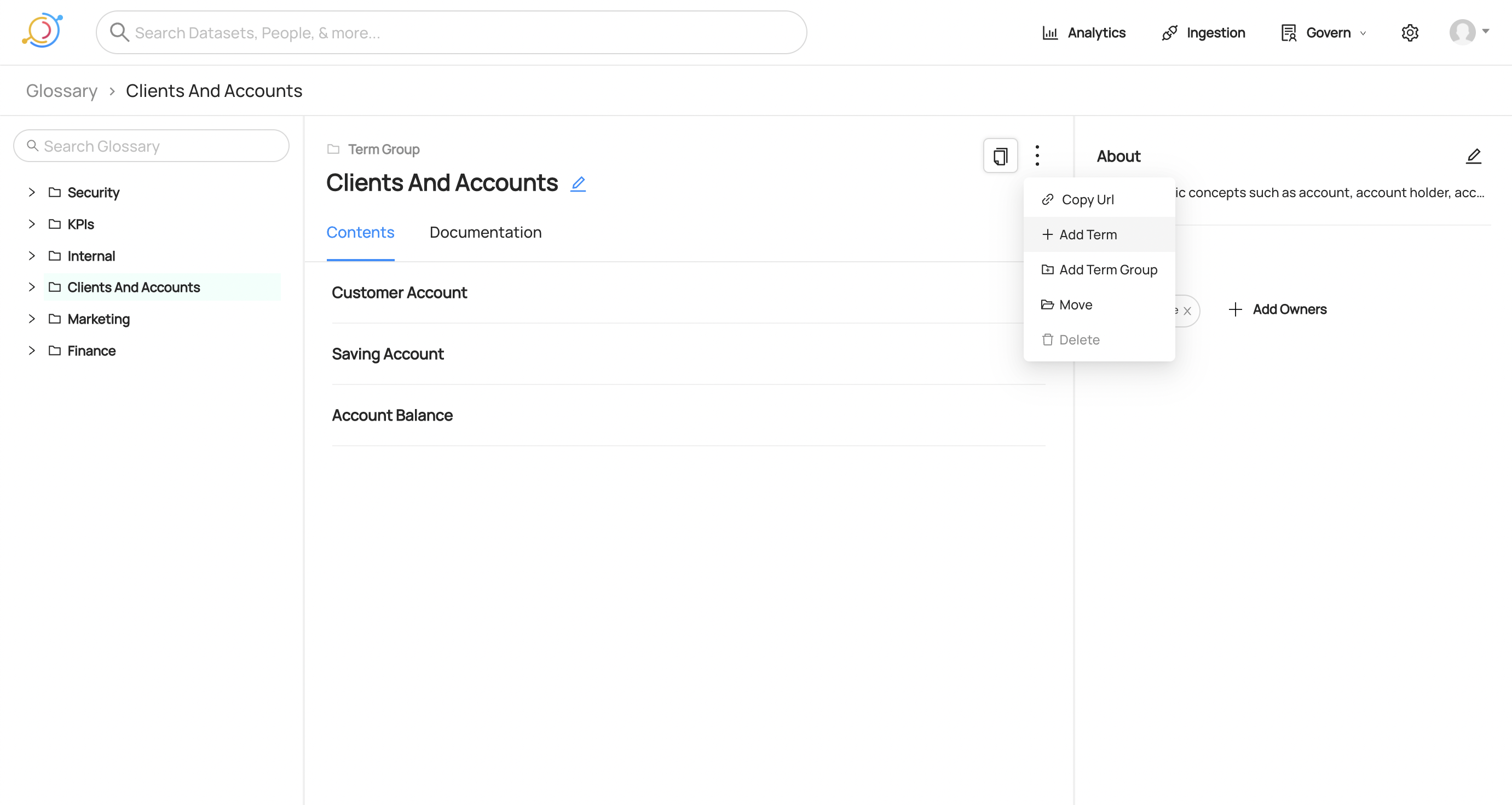Click the copy glossary icon button

point(1000,156)
